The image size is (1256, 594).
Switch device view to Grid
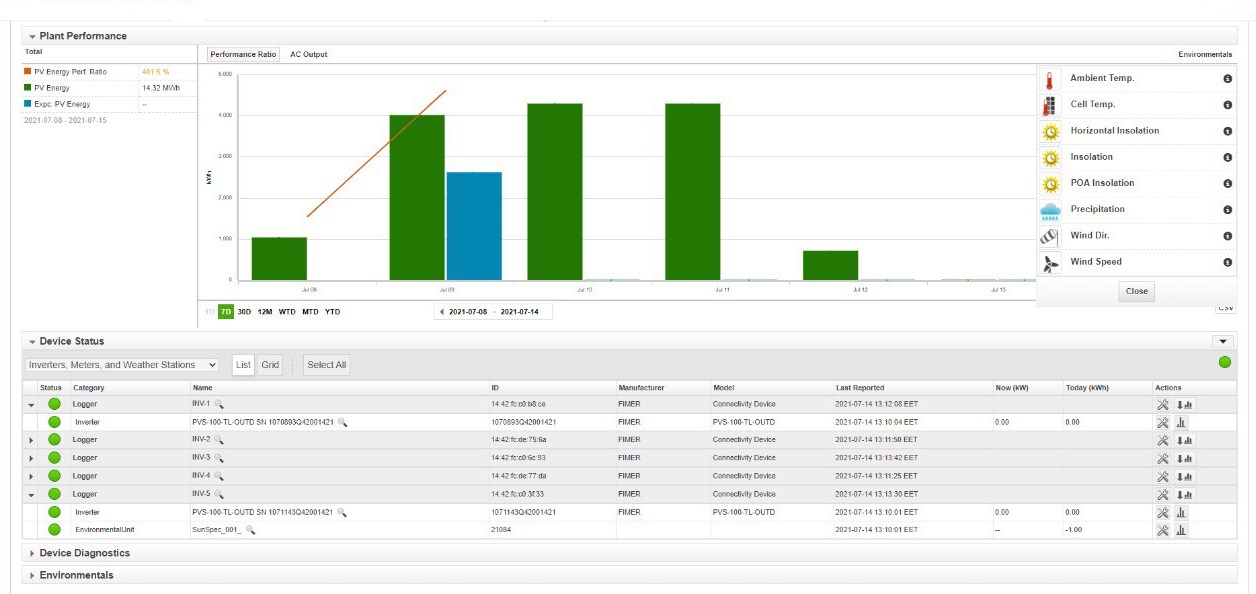(x=270, y=365)
